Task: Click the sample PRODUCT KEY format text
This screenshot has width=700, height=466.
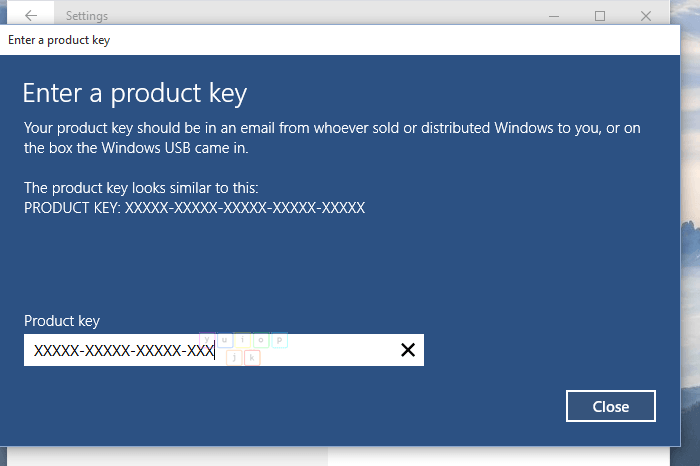Action: pos(195,208)
